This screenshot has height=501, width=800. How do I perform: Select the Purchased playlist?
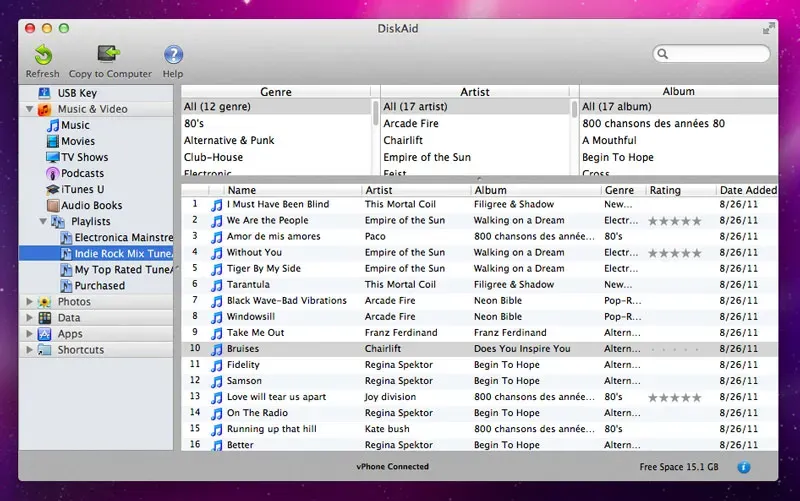coord(100,285)
